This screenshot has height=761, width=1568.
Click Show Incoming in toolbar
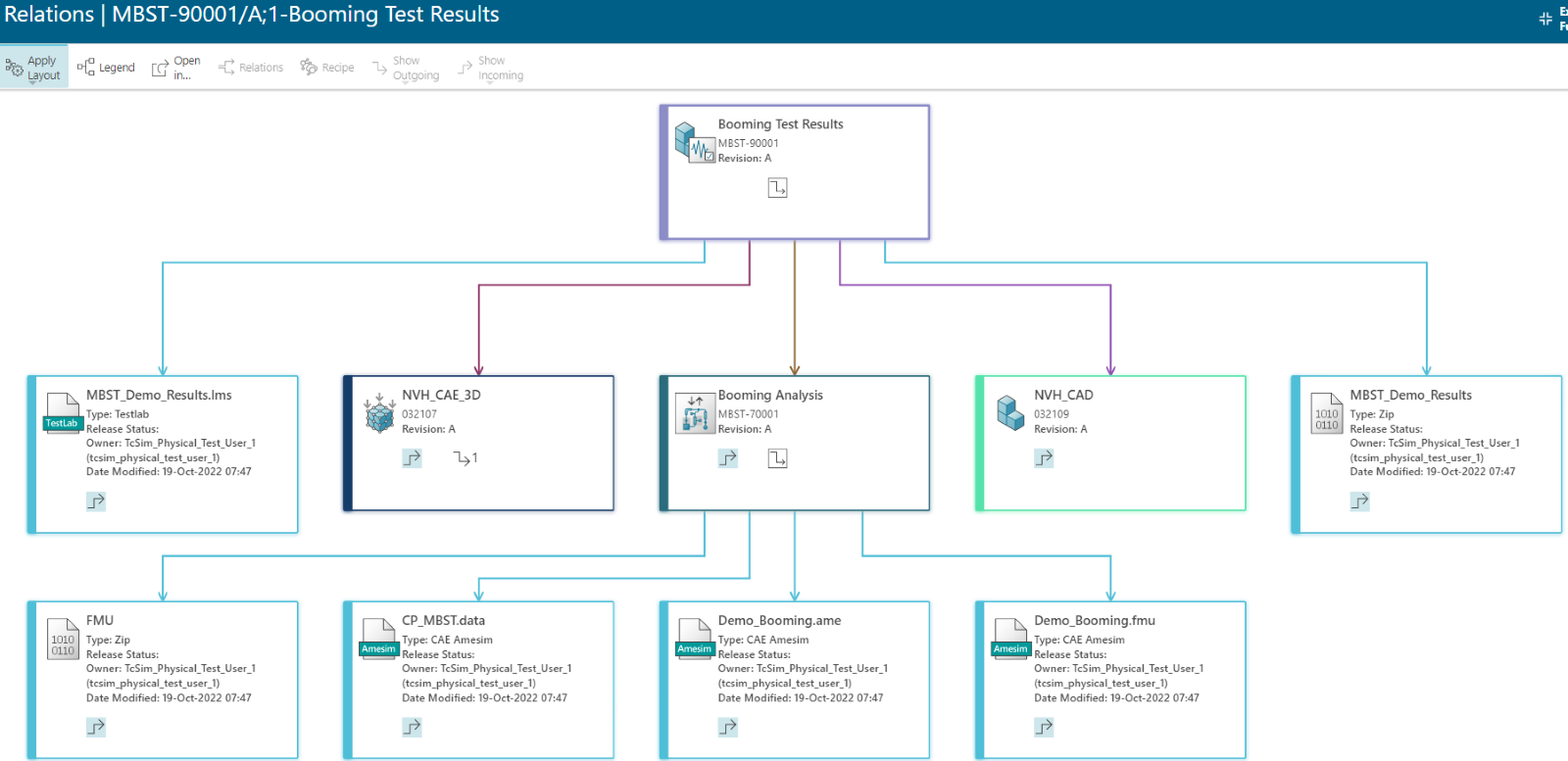pyautogui.click(x=490, y=68)
